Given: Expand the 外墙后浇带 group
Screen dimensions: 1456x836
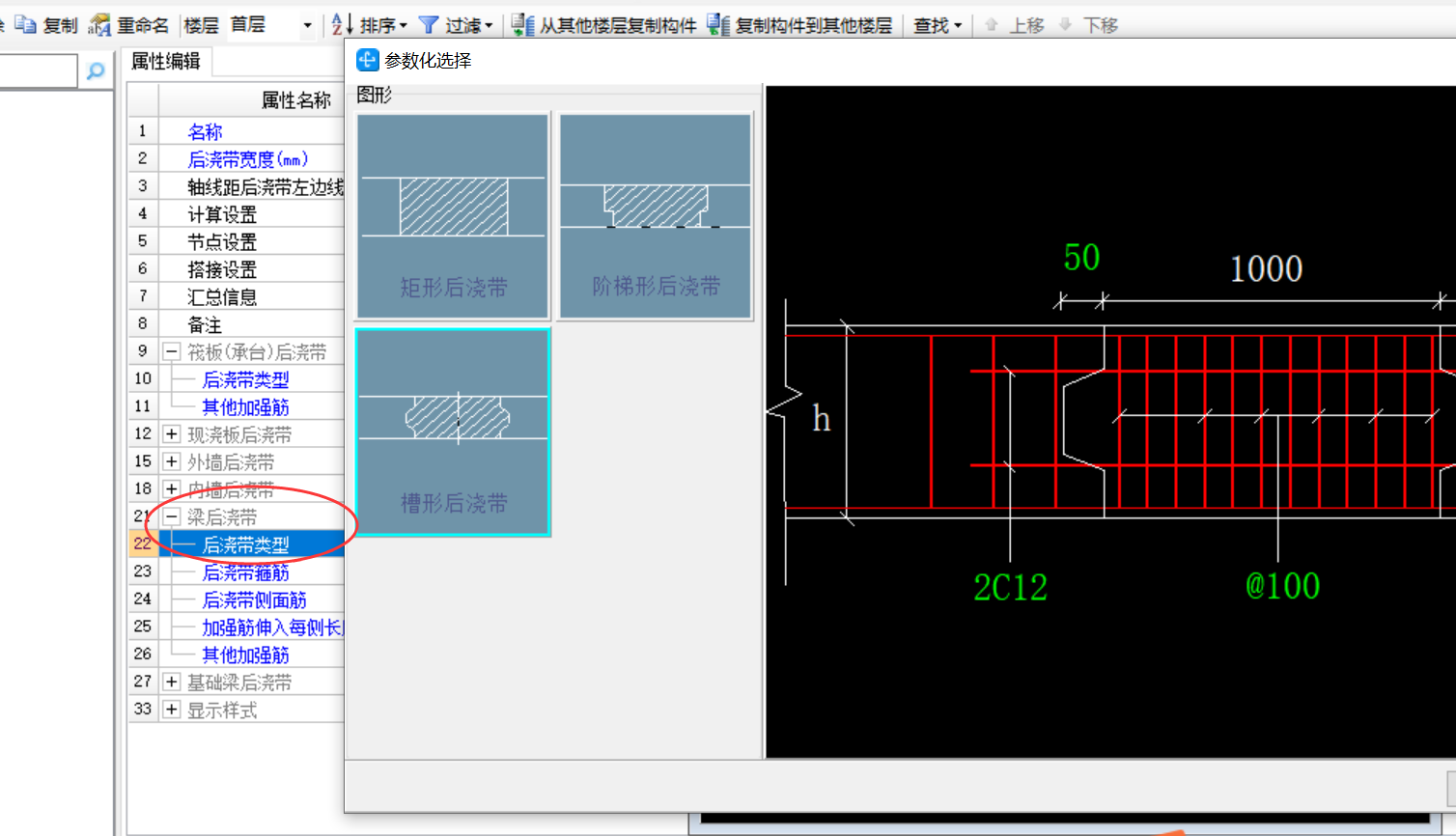Looking at the screenshot, I should tap(172, 461).
